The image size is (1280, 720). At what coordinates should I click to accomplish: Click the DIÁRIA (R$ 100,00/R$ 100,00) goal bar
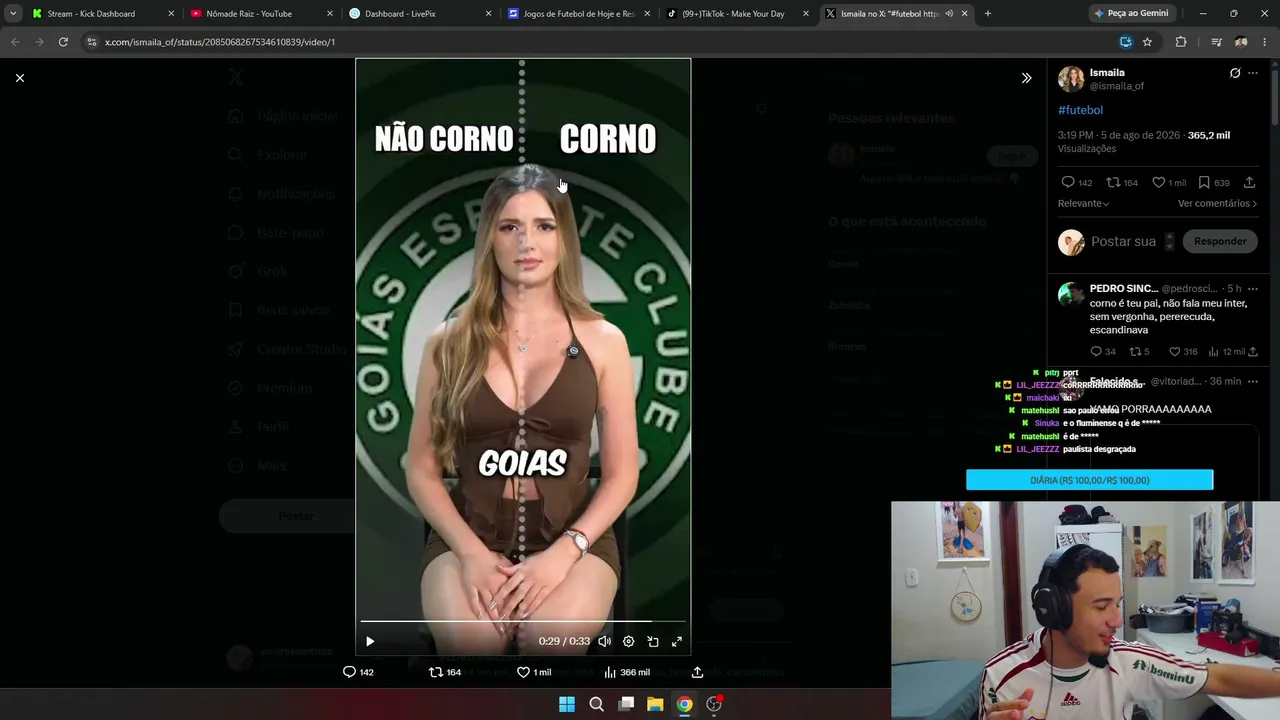pos(1089,480)
